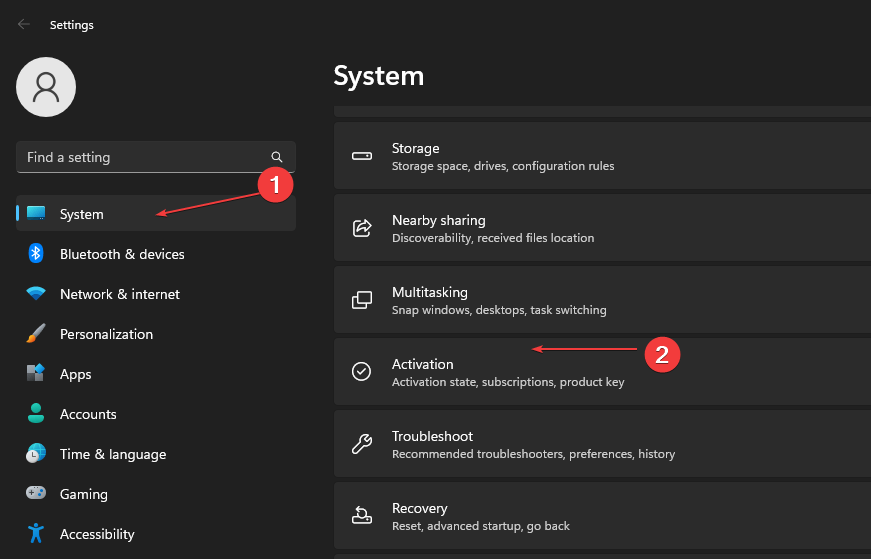Select System in the sidebar
Viewport: 871px width, 559px height.
pyautogui.click(x=82, y=214)
